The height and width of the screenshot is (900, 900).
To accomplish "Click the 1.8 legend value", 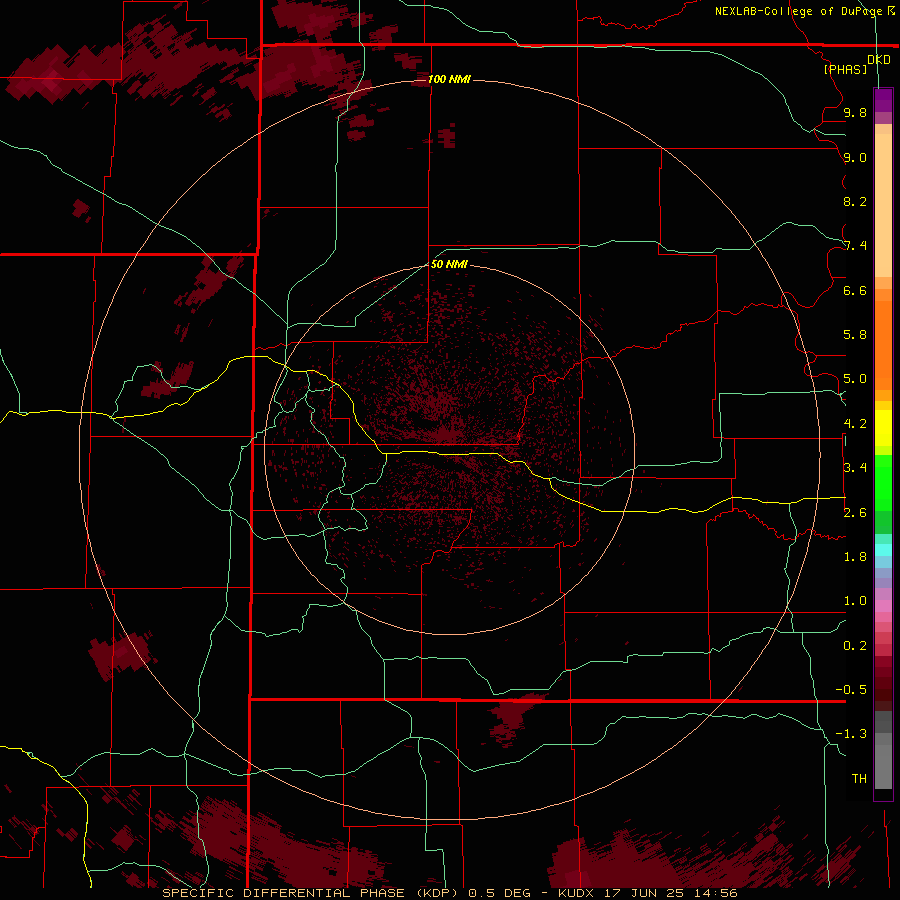I will pos(855,557).
